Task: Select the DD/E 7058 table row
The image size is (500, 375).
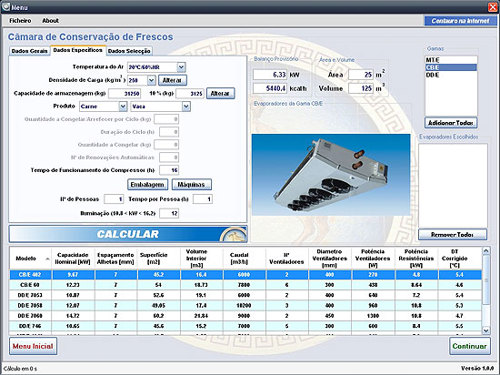Action: [246, 305]
